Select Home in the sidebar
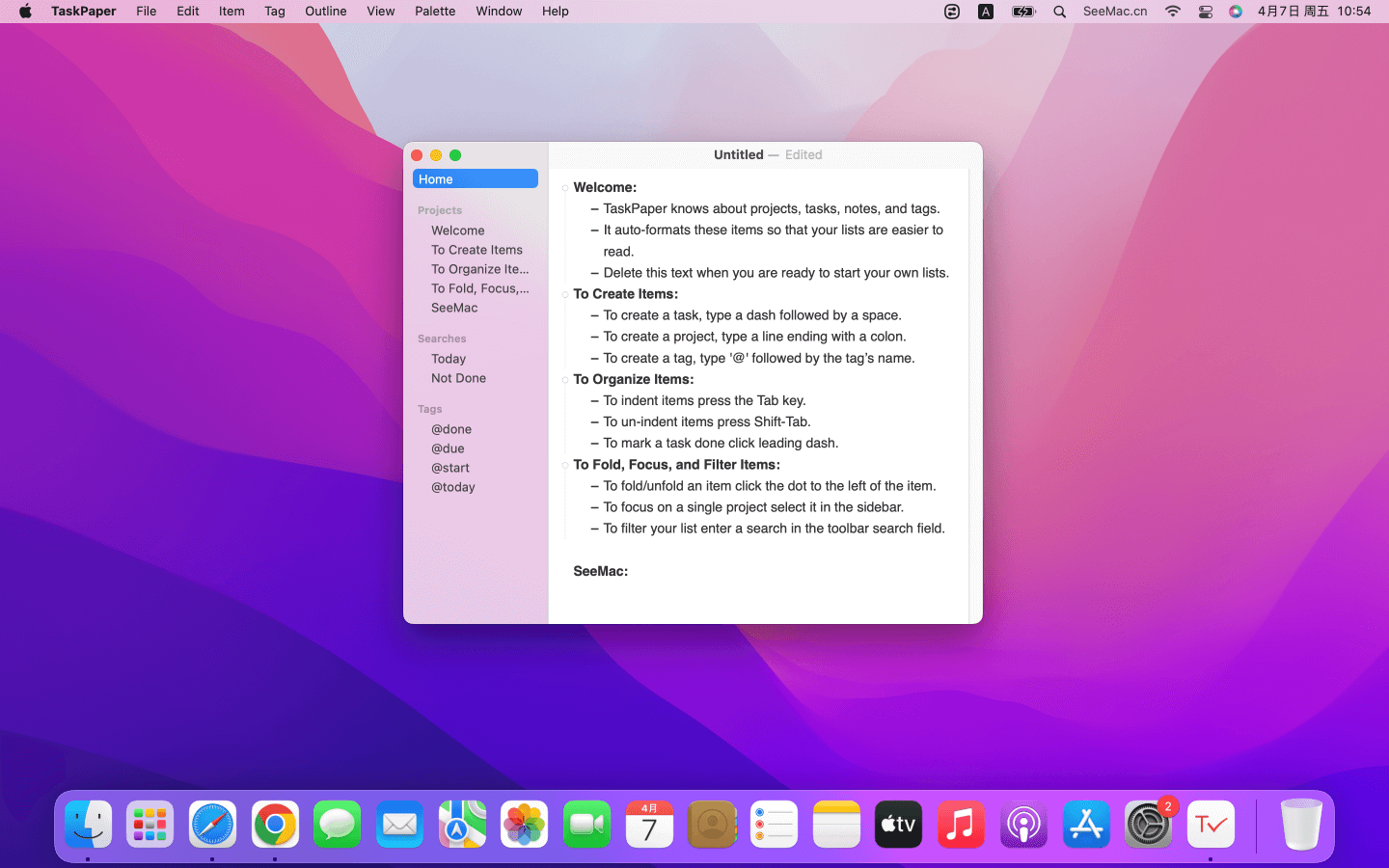 coord(475,179)
